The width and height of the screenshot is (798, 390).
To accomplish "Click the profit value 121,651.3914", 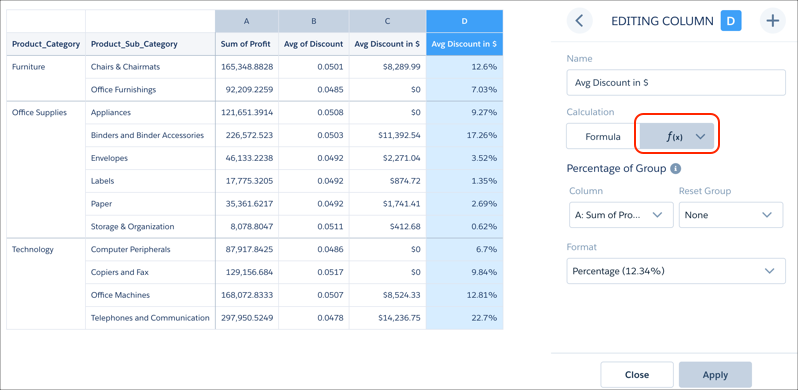I will pyautogui.click(x=247, y=113).
